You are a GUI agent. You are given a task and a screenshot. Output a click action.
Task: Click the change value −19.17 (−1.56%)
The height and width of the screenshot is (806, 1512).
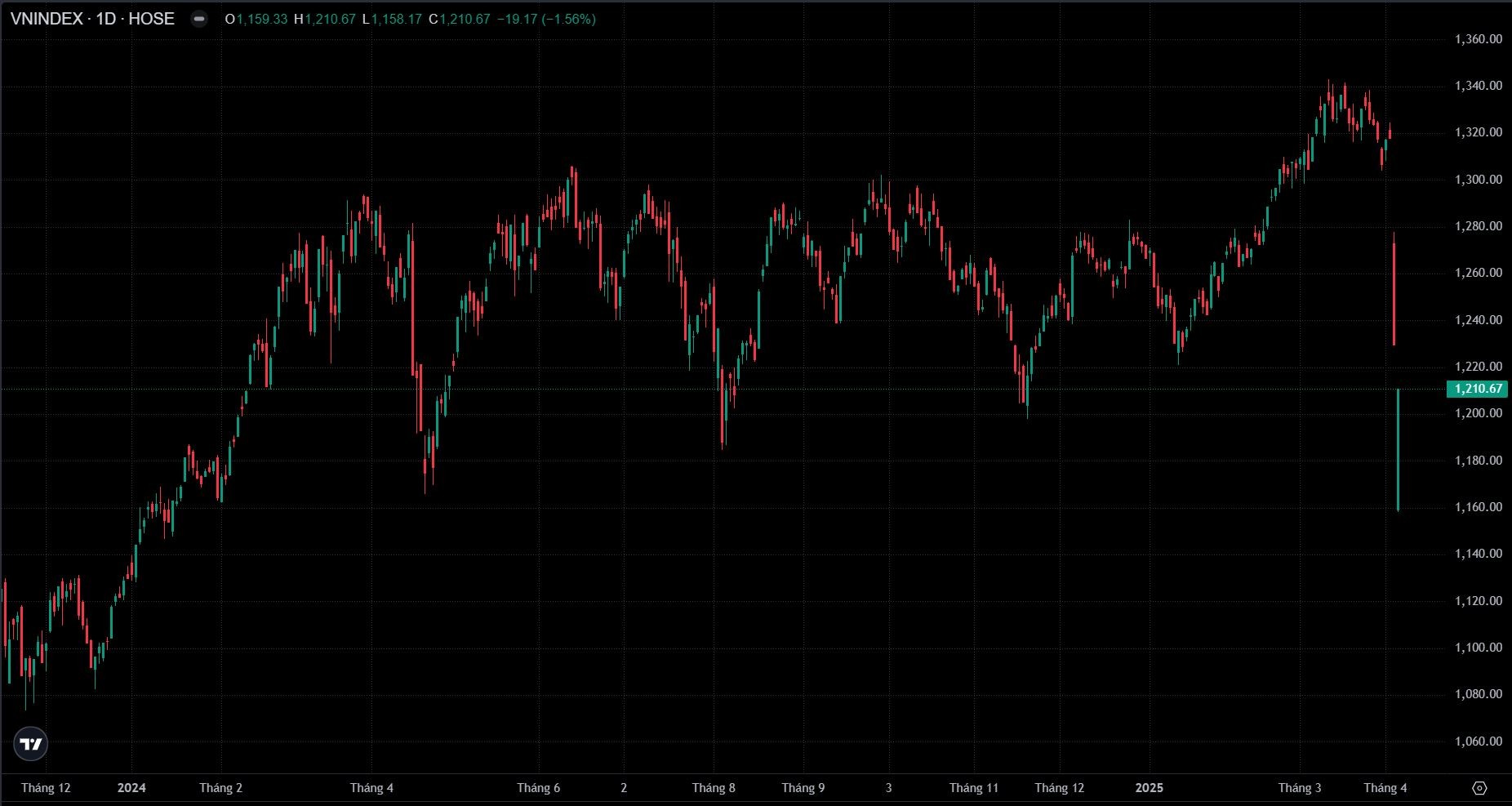pyautogui.click(x=546, y=19)
